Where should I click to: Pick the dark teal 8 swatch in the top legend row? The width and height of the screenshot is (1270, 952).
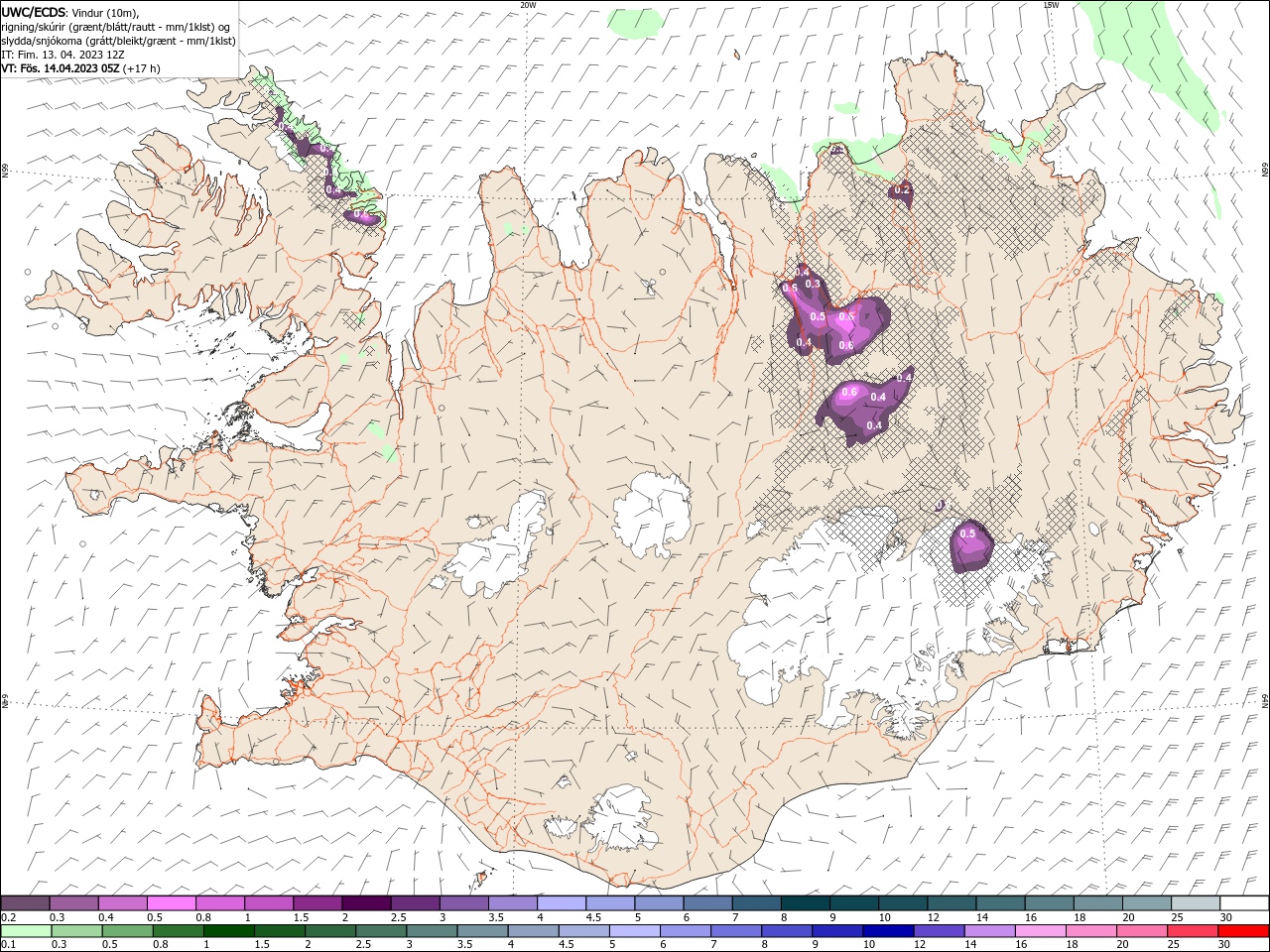[806, 903]
